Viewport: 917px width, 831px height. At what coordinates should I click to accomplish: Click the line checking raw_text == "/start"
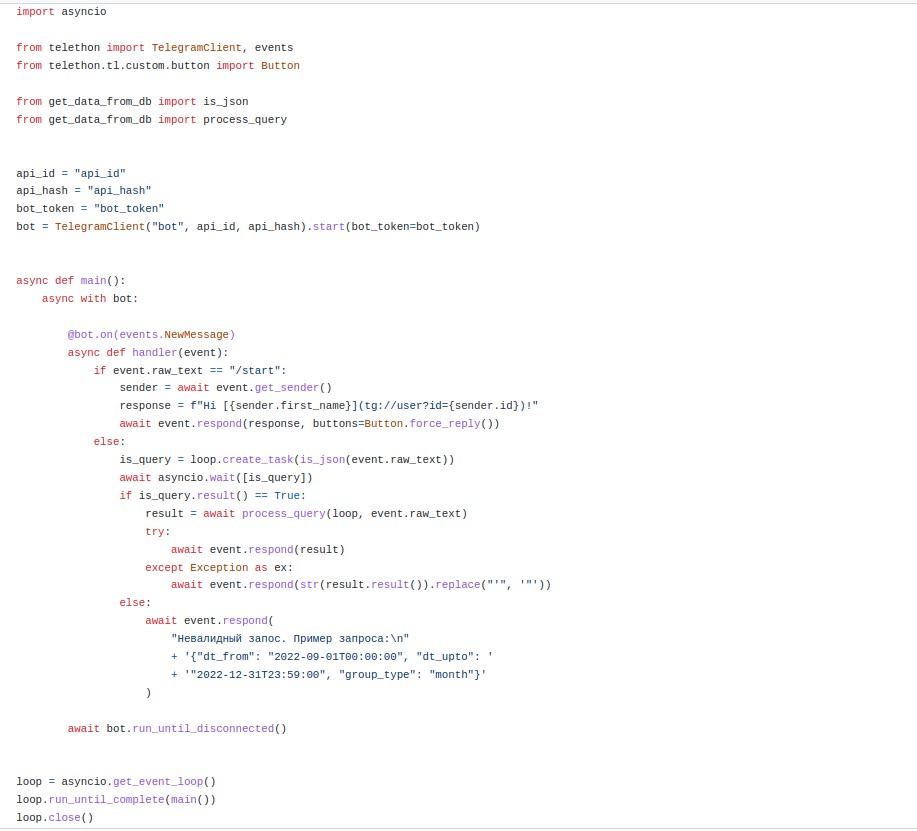click(x=190, y=371)
